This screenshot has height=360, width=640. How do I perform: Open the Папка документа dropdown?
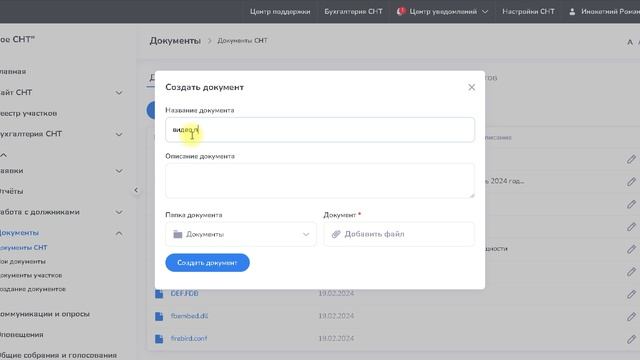point(241,234)
